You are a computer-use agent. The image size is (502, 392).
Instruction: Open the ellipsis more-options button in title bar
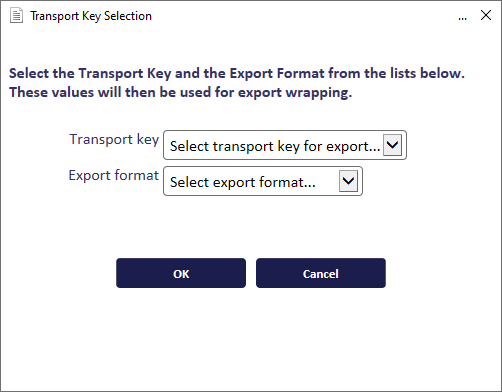tap(462, 16)
